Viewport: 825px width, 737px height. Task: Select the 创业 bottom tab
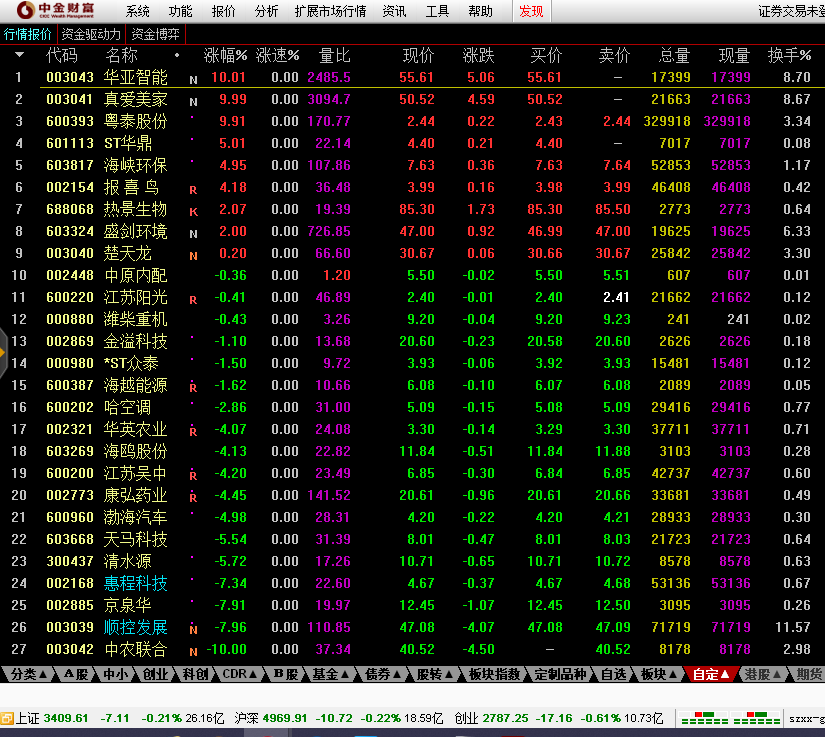coord(155,674)
